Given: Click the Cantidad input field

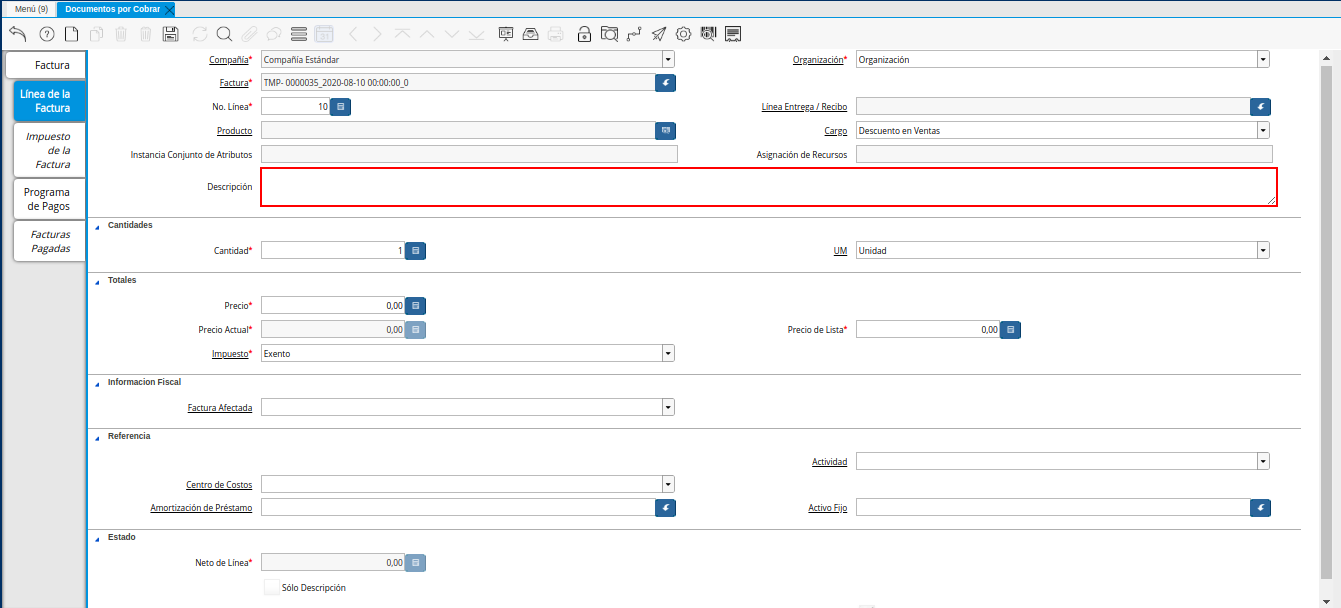Looking at the screenshot, I should (x=333, y=250).
